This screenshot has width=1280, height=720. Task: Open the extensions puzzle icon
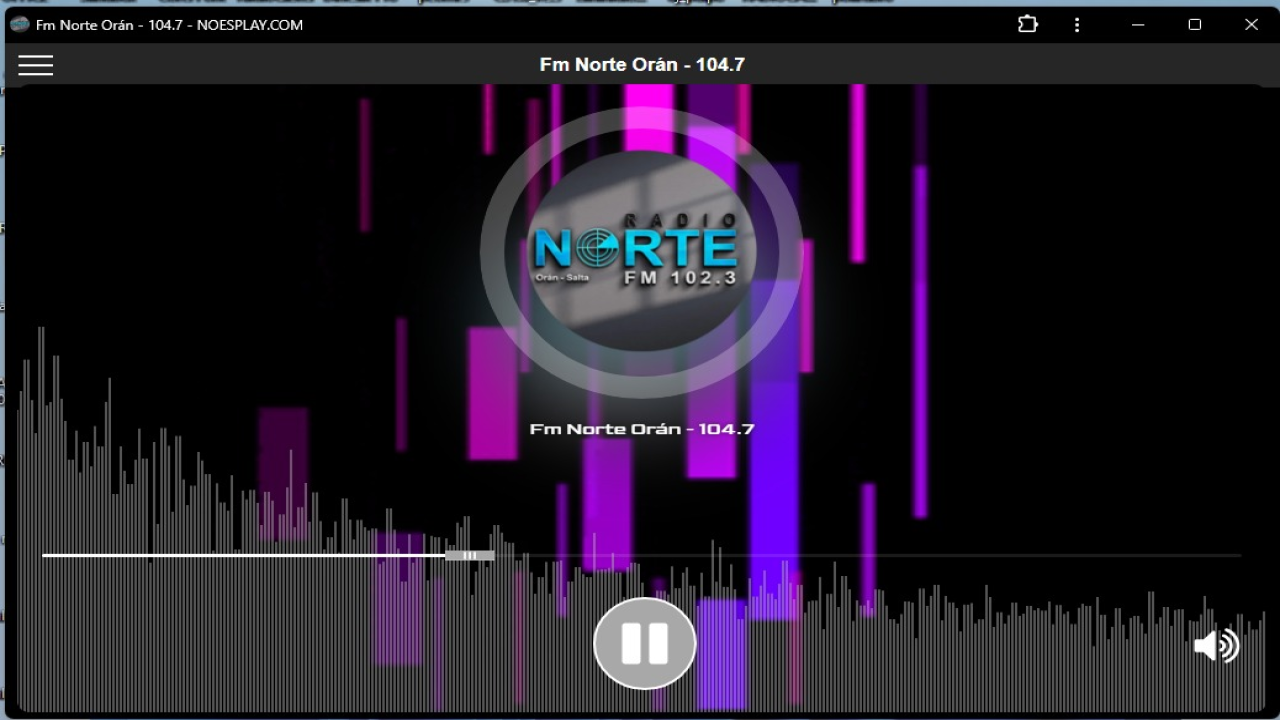1028,25
